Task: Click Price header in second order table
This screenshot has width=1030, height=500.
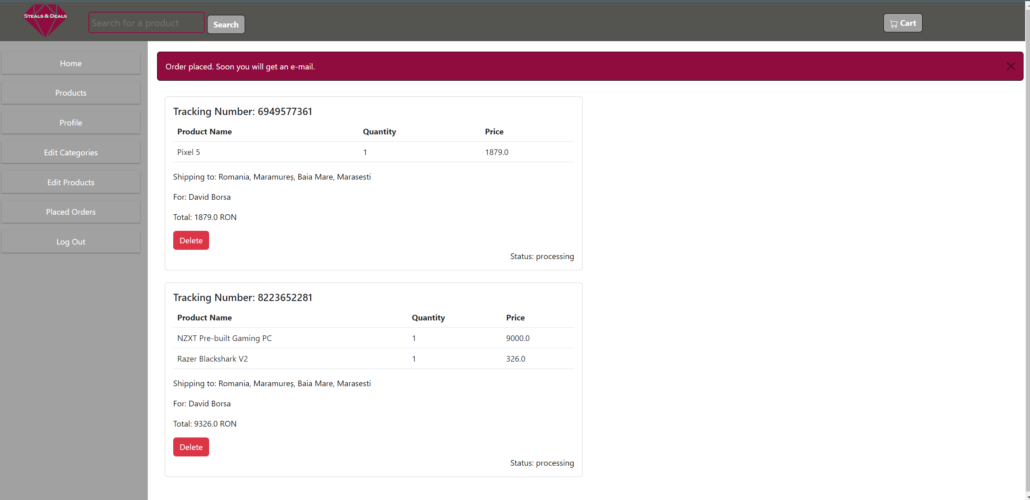Action: (516, 317)
